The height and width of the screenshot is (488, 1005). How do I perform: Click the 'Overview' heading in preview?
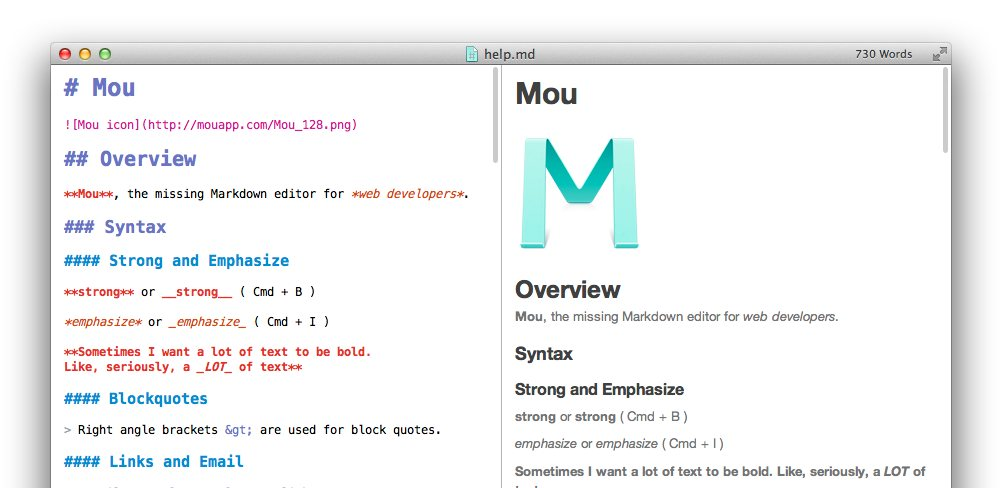(567, 290)
